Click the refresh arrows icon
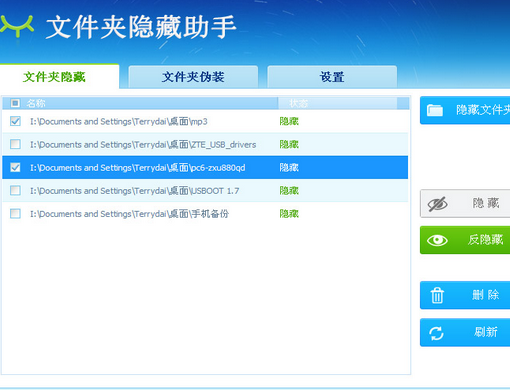Image resolution: width=510 pixels, height=390 pixels. [x=436, y=333]
